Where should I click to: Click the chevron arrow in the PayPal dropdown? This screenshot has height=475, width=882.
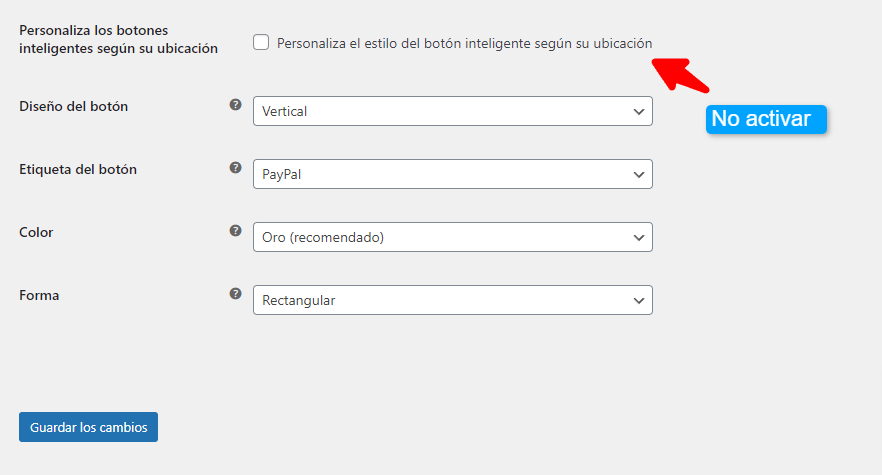click(x=638, y=174)
